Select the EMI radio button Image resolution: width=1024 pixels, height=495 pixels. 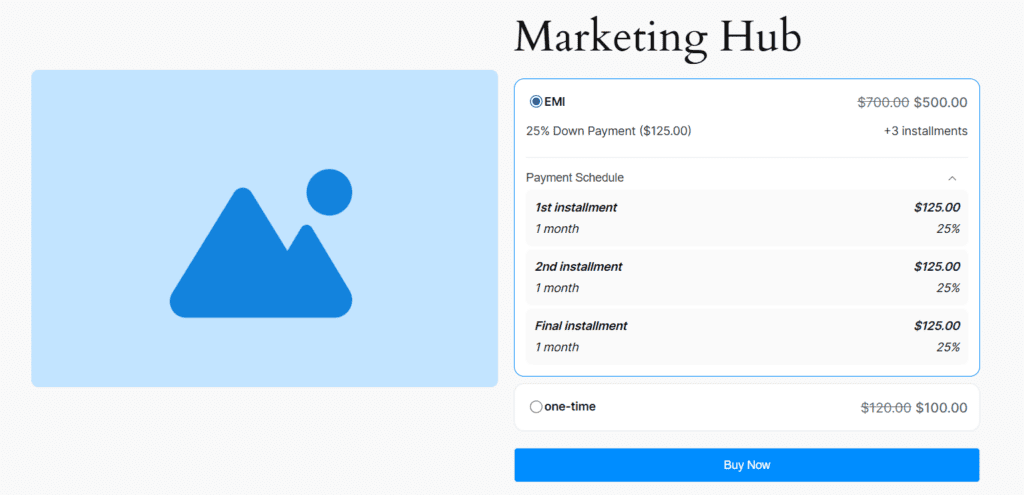click(536, 102)
